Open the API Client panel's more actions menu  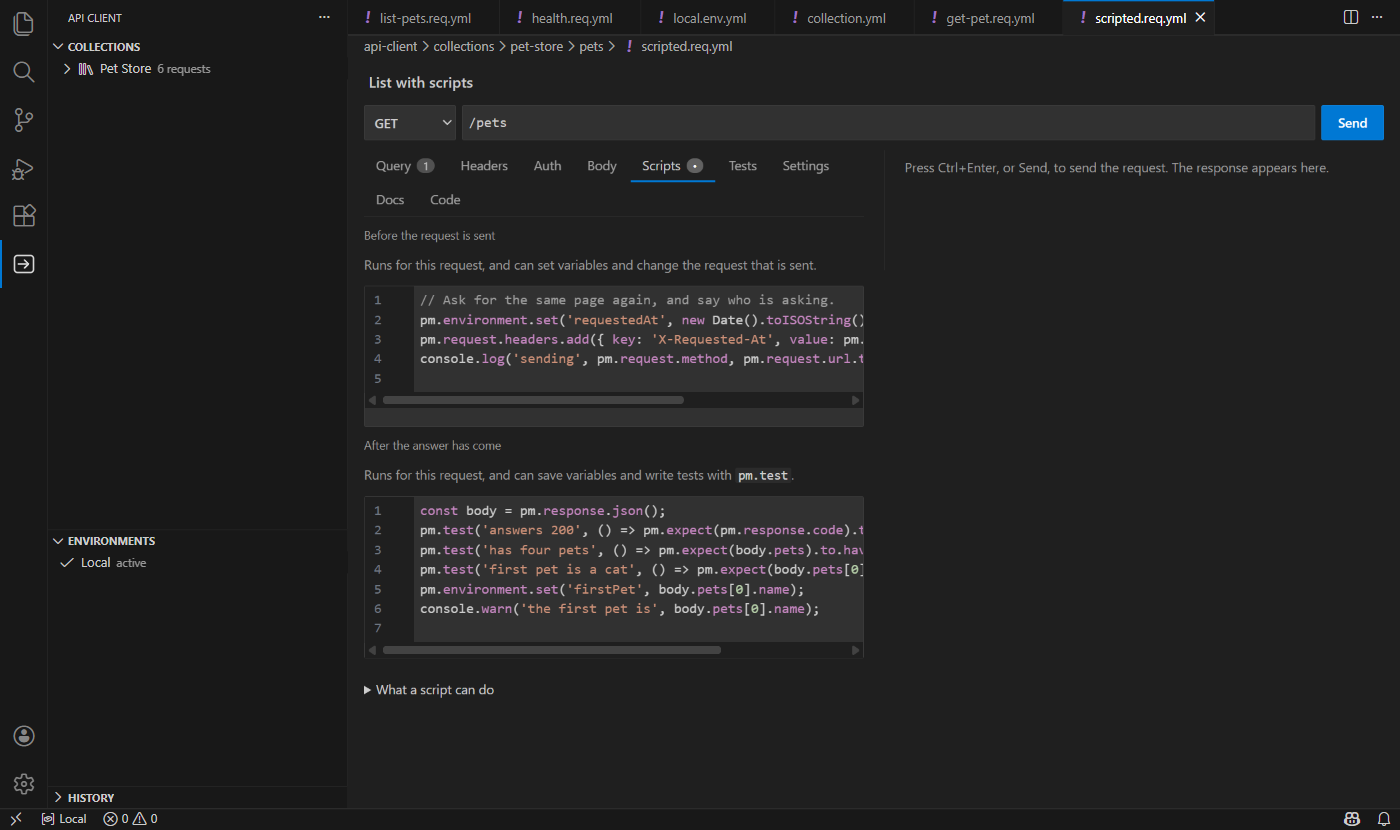pos(324,18)
